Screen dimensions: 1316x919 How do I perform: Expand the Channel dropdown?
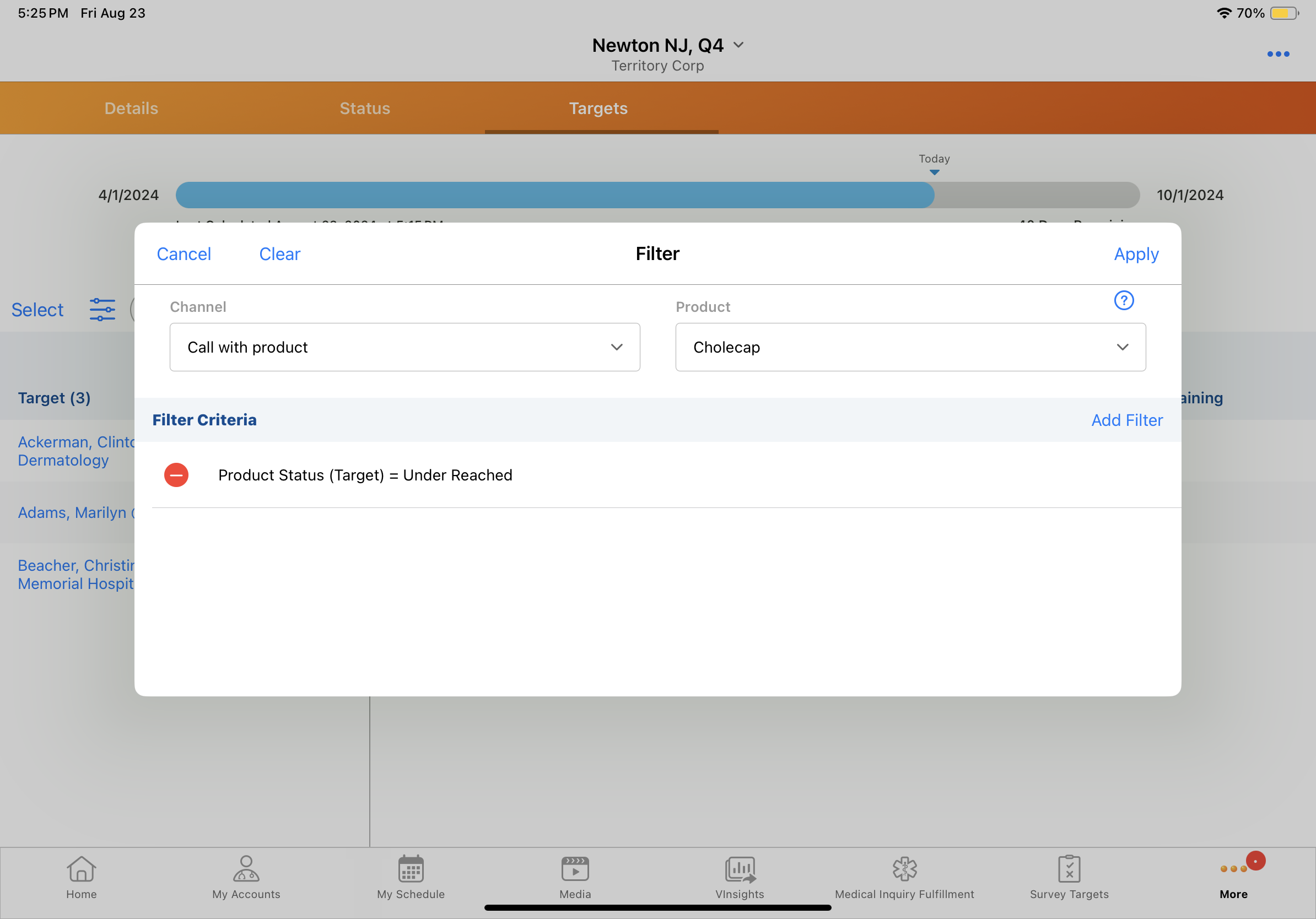[404, 347]
